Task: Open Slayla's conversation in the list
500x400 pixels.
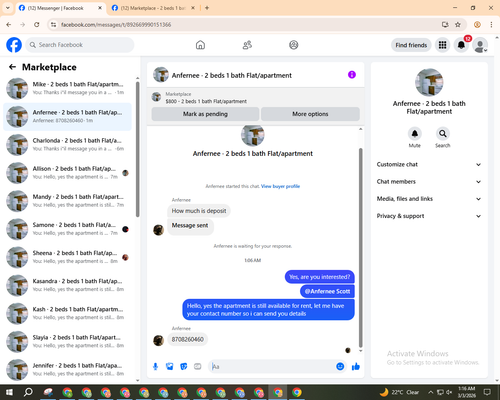Action: pyautogui.click(x=67, y=342)
